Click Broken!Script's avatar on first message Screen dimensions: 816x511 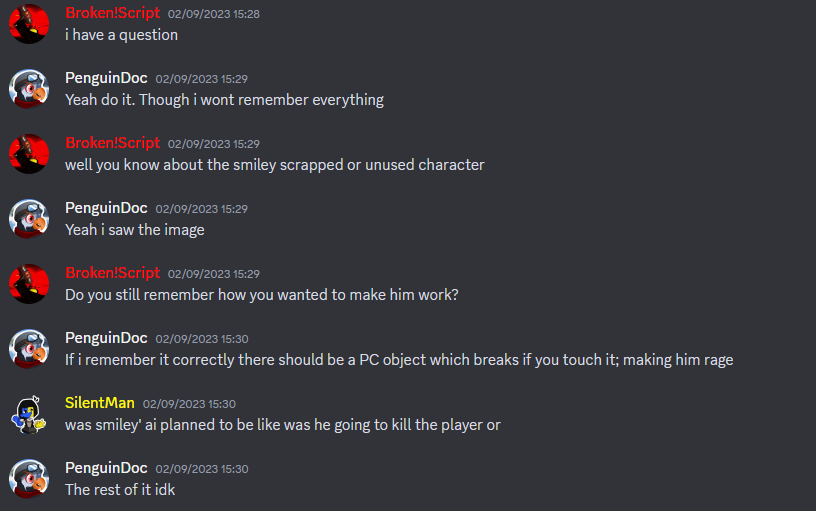tap(29, 24)
